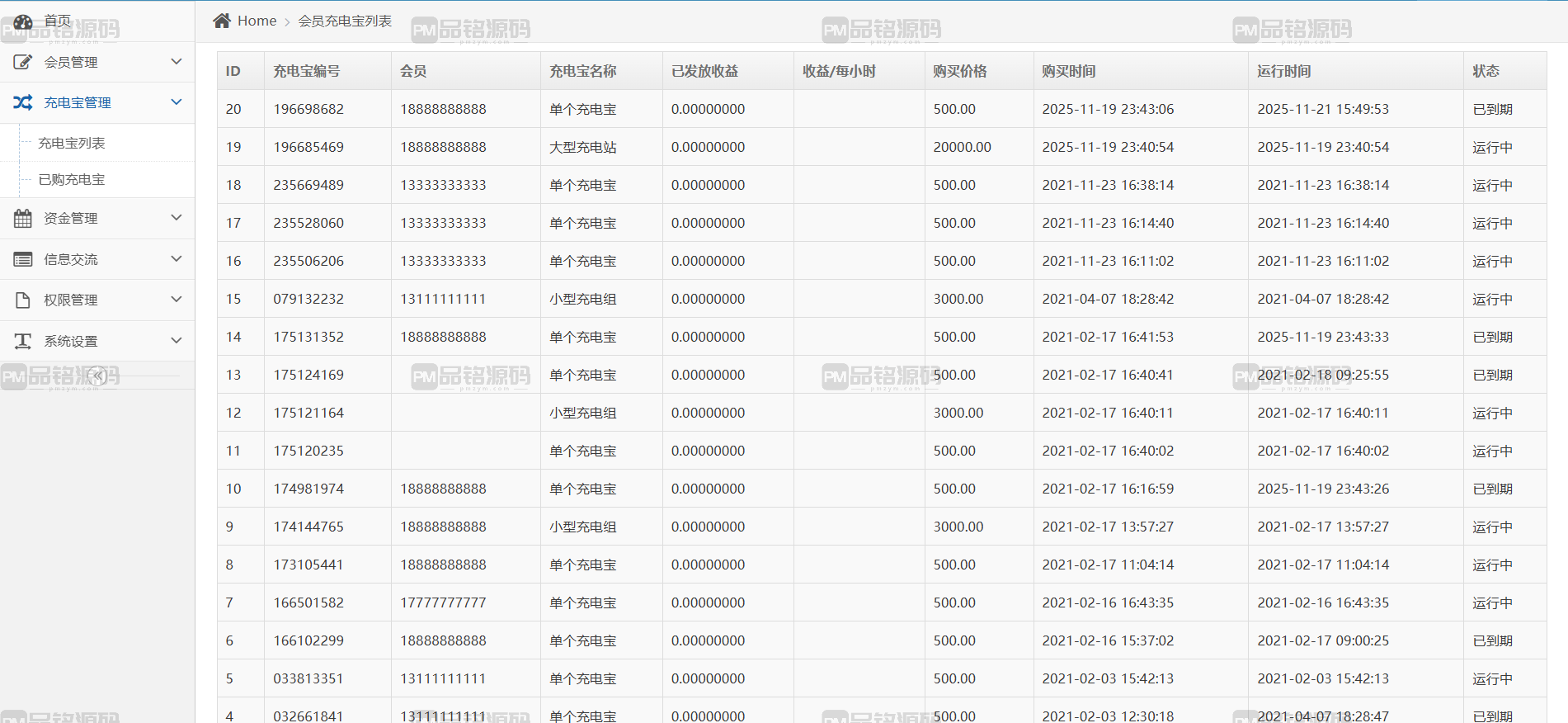
Task: Click Home breadcrumb link
Action: [257, 21]
